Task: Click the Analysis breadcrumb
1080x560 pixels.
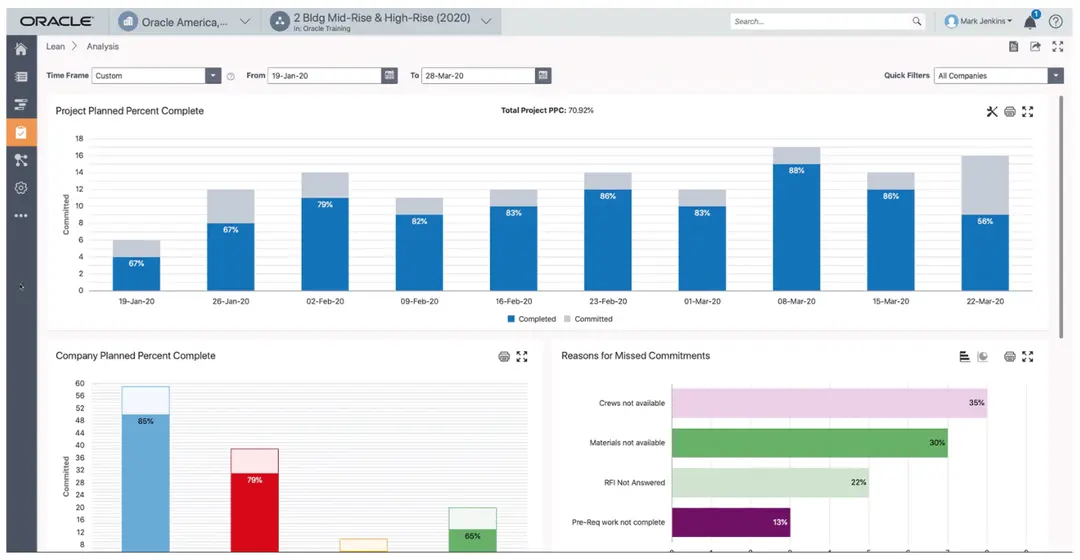Action: coord(103,46)
